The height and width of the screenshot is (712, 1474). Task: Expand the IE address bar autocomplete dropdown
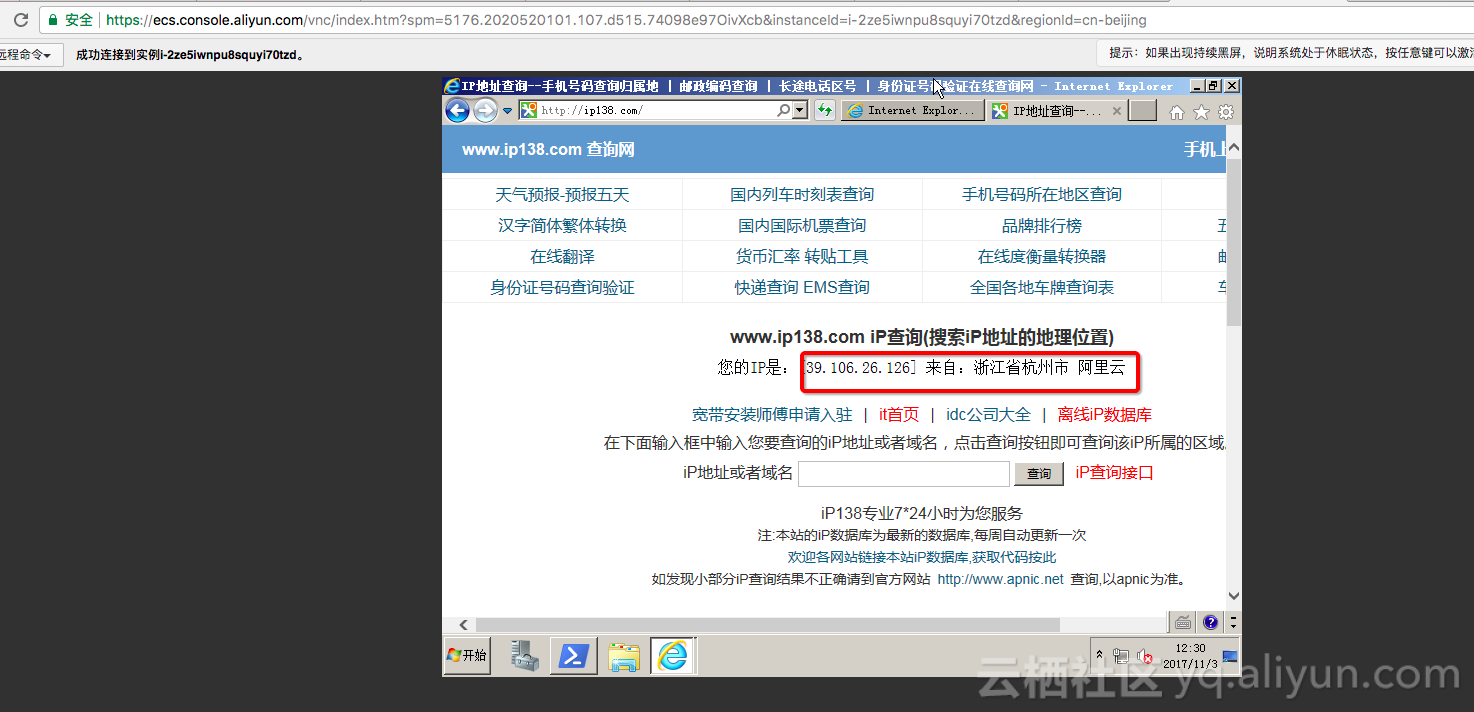[x=800, y=111]
